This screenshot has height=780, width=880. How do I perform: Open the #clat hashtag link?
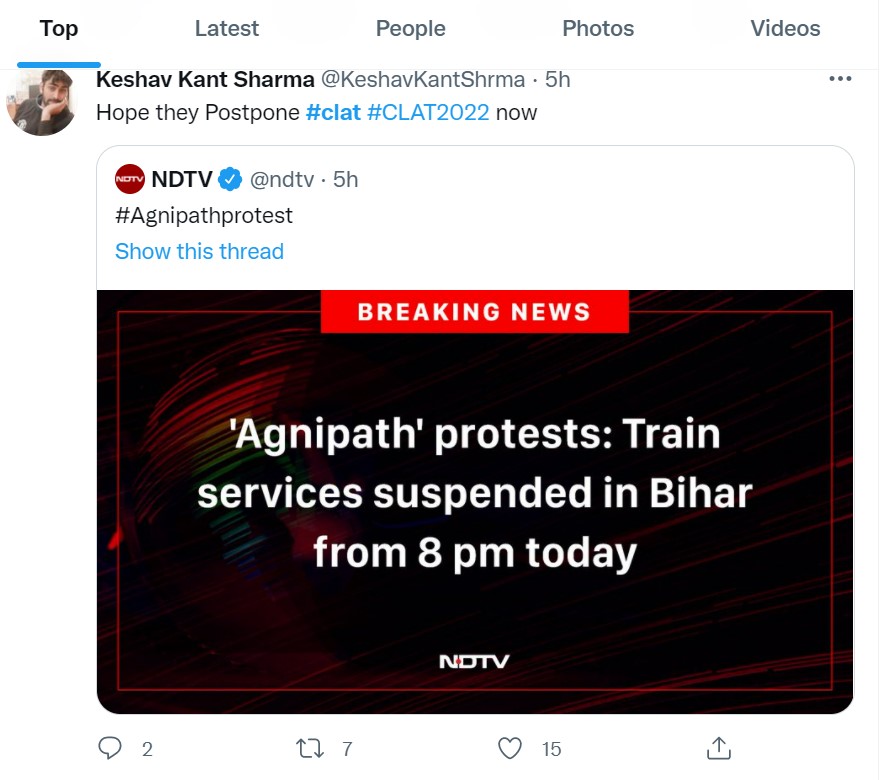click(333, 112)
